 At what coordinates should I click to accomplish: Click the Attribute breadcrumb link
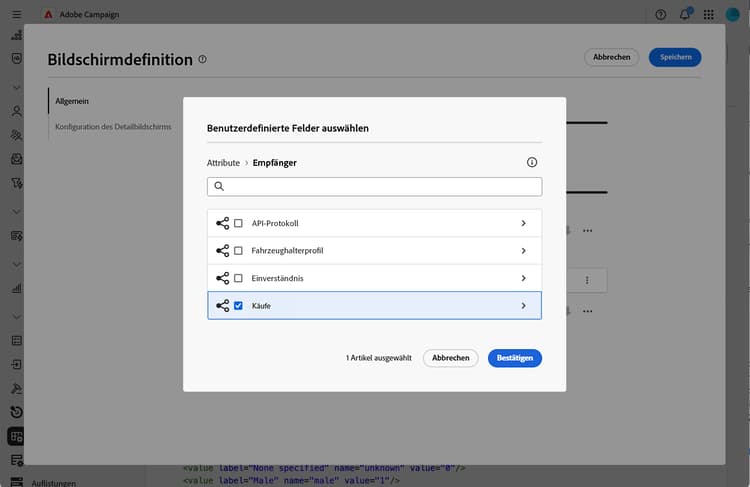223,162
